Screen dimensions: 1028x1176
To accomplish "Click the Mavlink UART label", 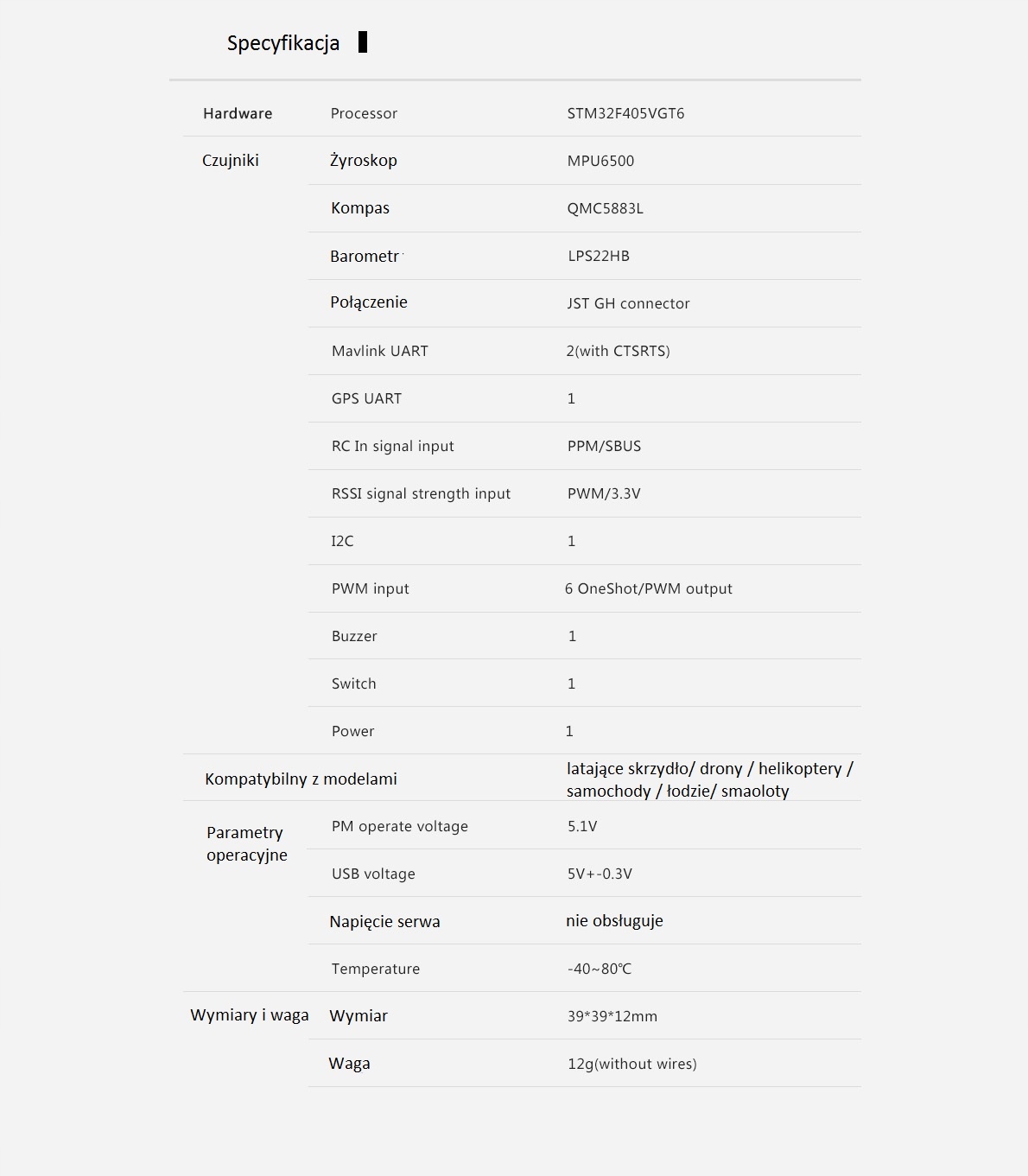I will [x=379, y=351].
